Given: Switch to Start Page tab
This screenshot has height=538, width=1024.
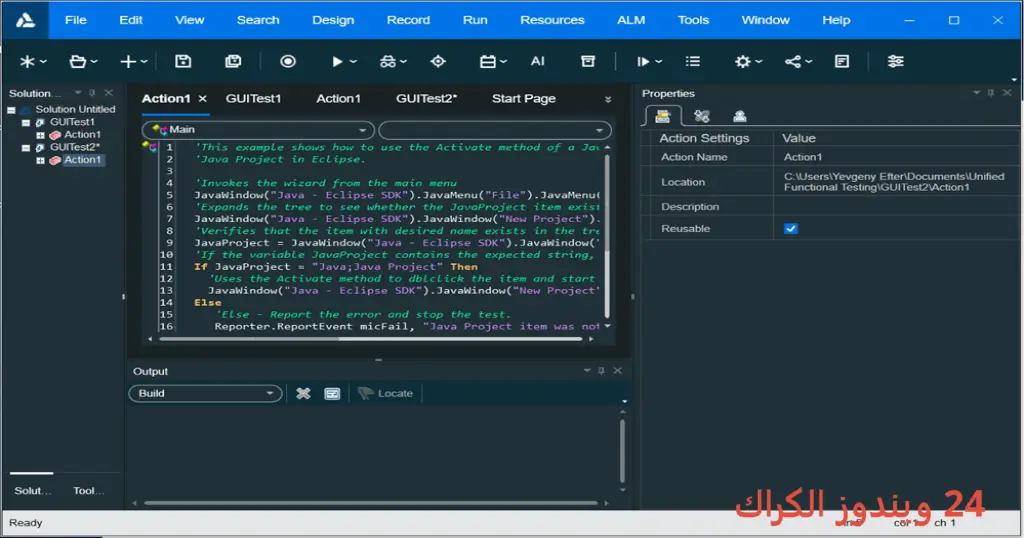Looking at the screenshot, I should pos(524,99).
